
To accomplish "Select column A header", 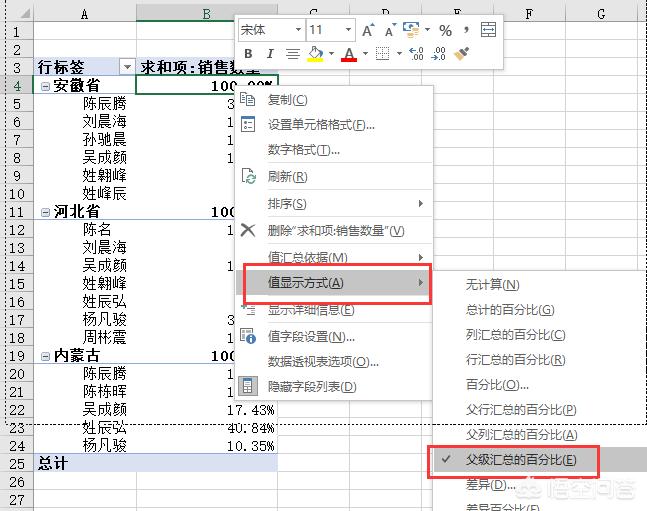I will (85, 14).
